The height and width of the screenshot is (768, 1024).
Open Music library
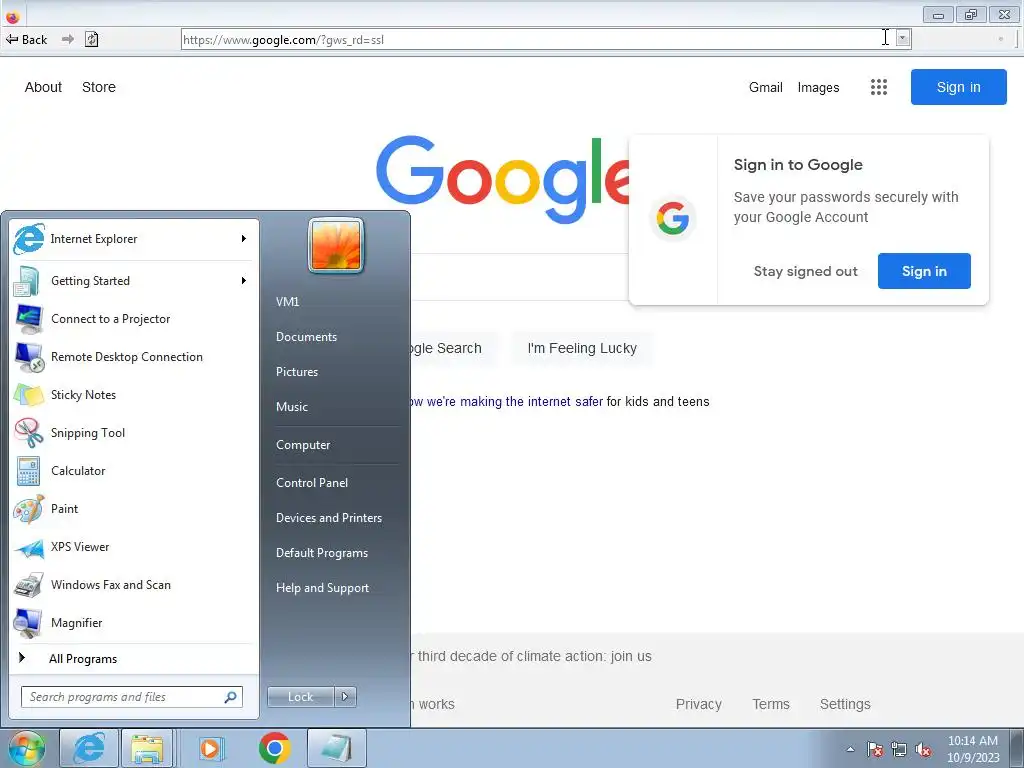tap(292, 407)
